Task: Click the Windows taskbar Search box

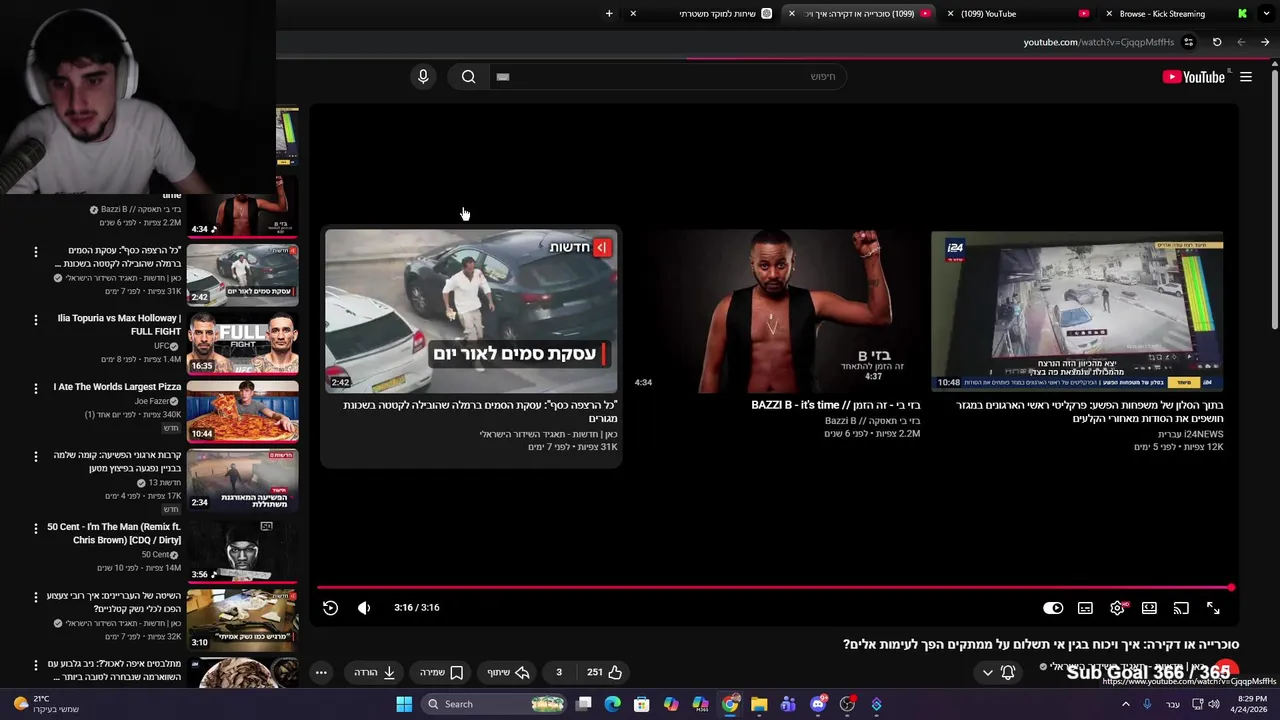Action: pyautogui.click(x=495, y=704)
